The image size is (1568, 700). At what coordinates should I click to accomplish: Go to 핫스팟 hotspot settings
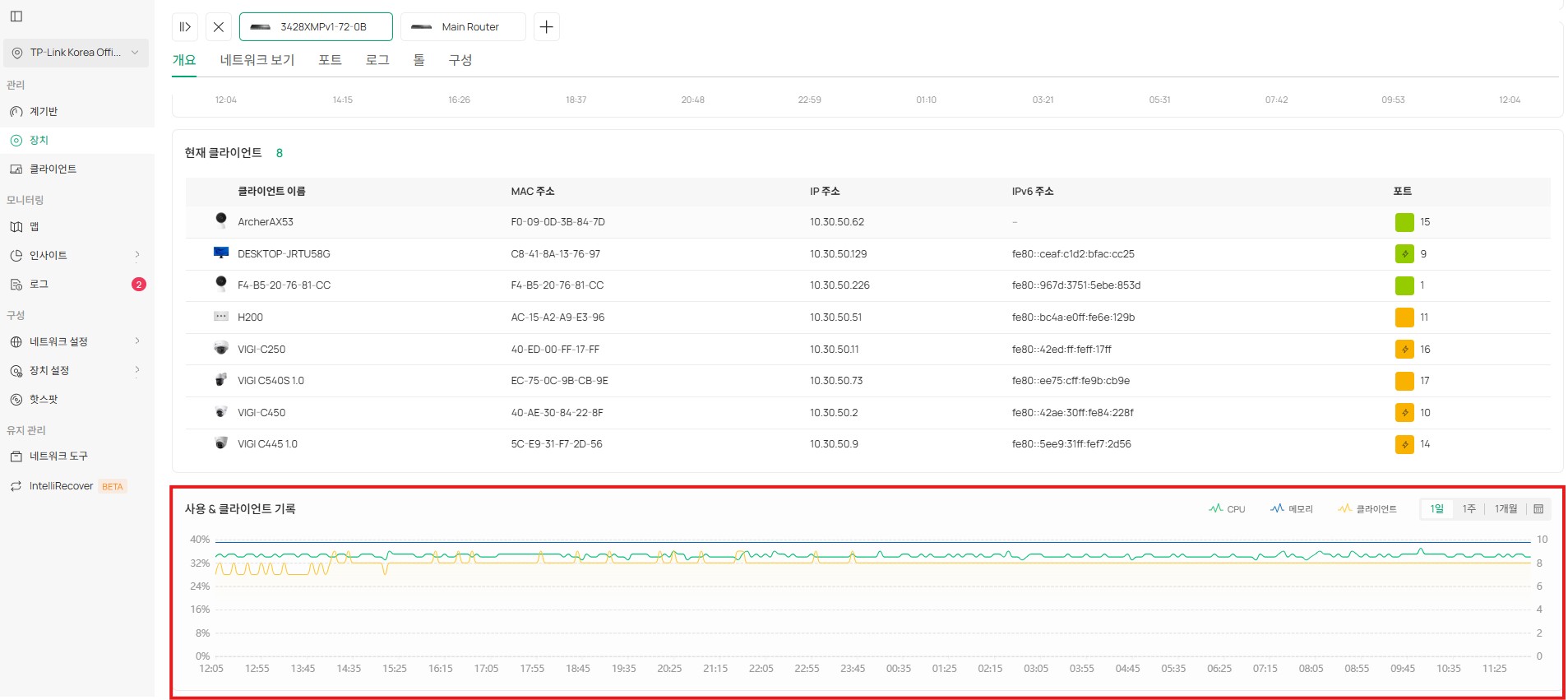coord(44,400)
